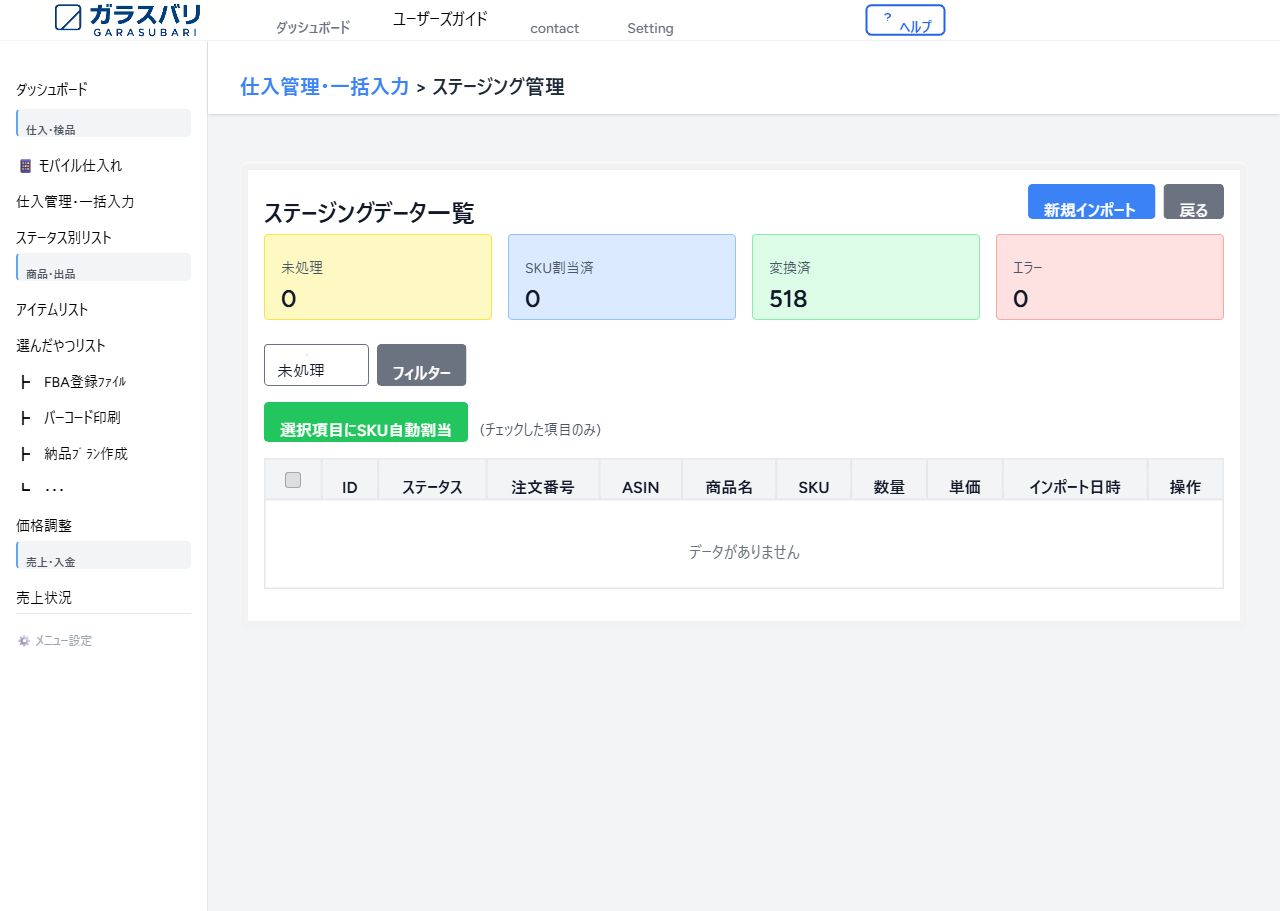Open メニュー設定 via the gear icon
This screenshot has height=911, width=1280.
[22, 640]
